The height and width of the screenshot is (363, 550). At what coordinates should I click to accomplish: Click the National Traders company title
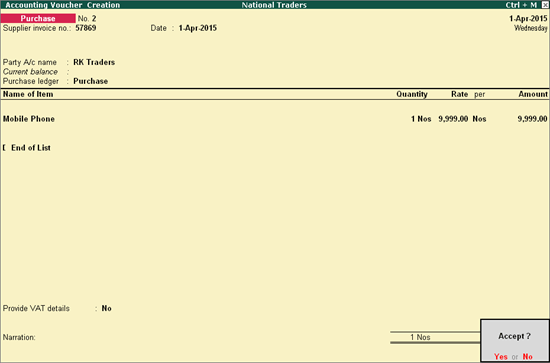(274, 5)
